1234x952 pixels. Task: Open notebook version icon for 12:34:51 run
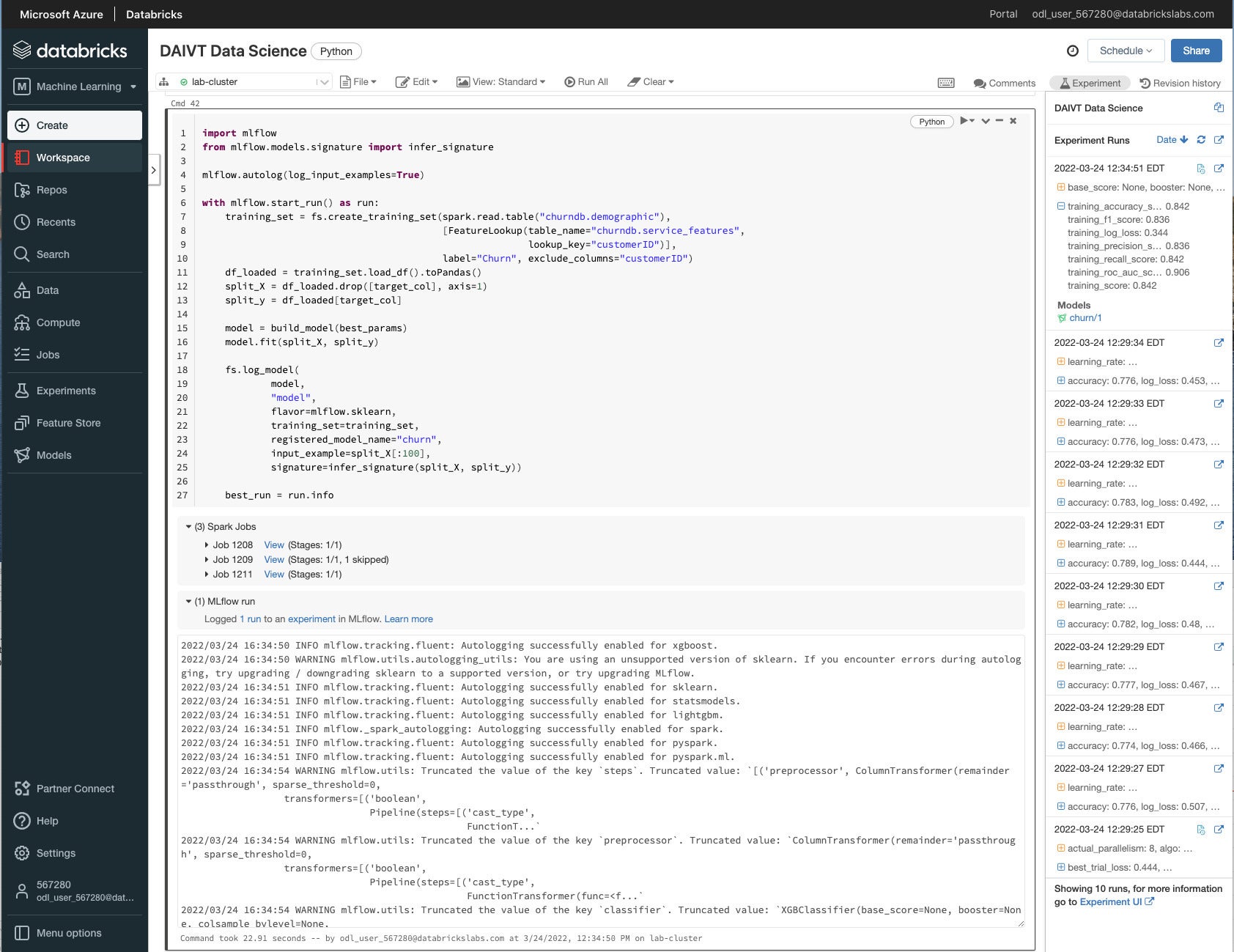coord(1200,169)
